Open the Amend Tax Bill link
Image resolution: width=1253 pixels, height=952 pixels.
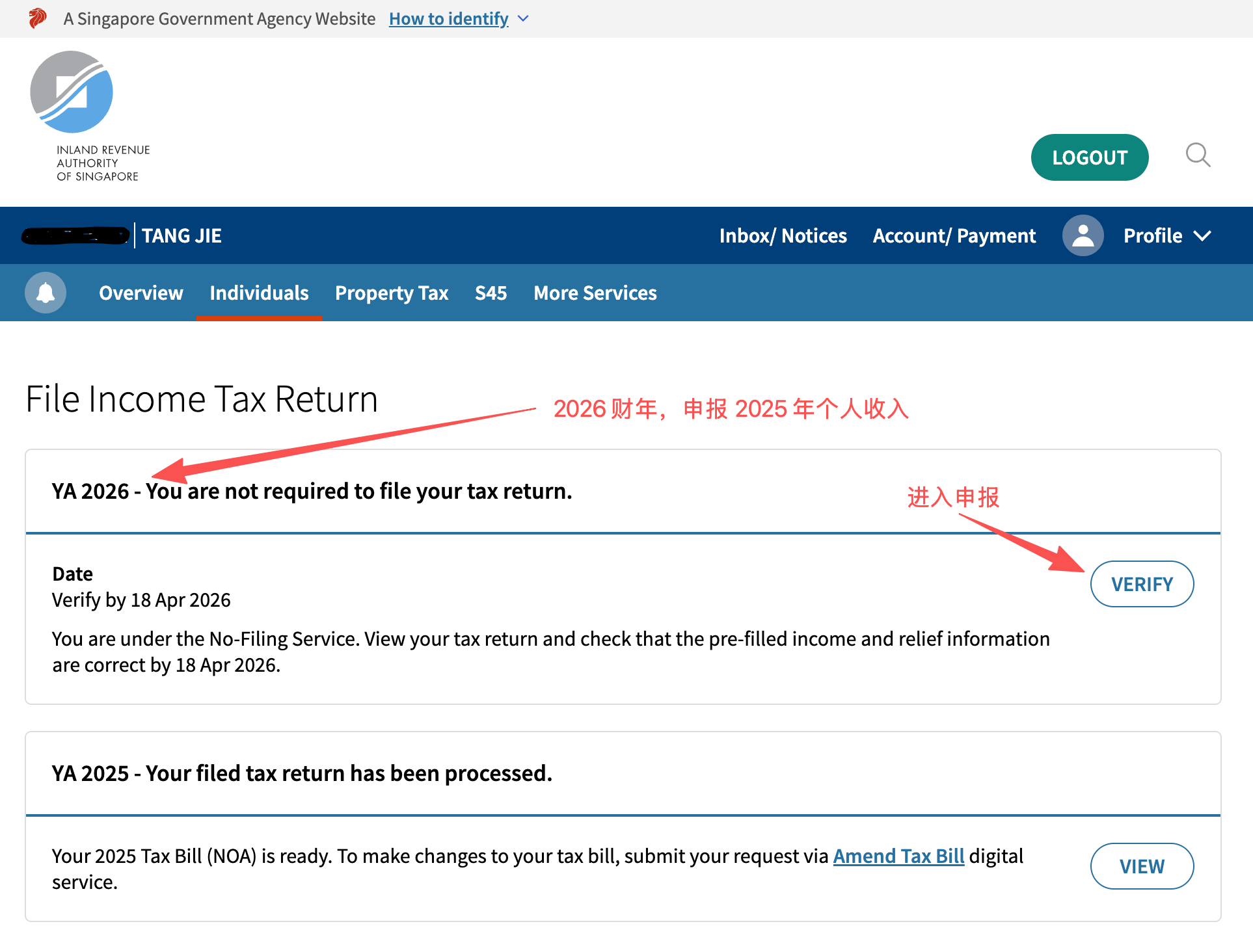tap(898, 856)
